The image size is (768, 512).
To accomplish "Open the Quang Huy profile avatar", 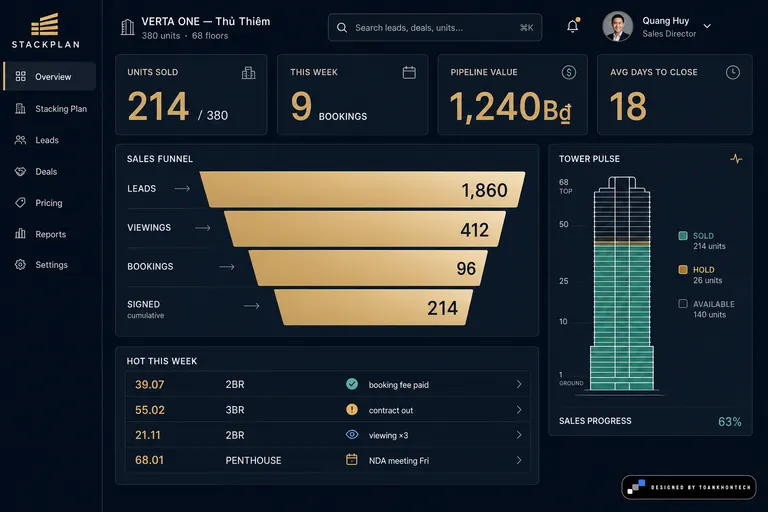I will pyautogui.click(x=618, y=26).
